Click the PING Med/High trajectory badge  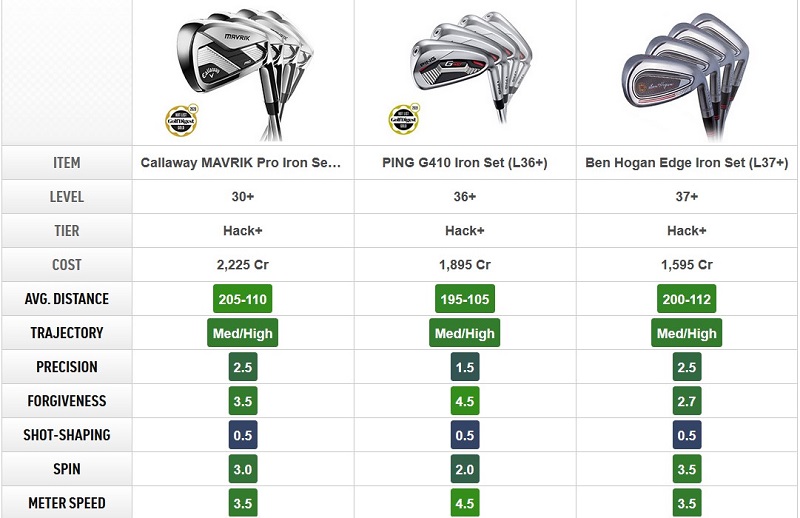(x=465, y=333)
